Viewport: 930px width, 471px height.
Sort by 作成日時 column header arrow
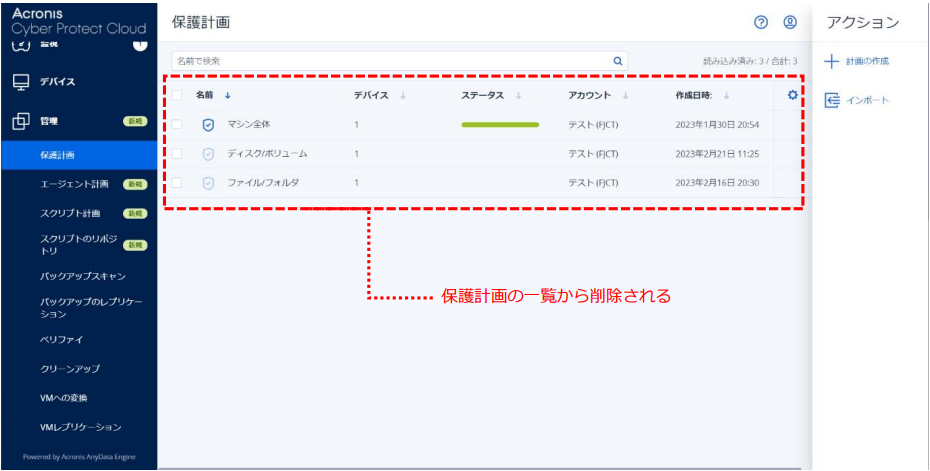(x=726, y=96)
